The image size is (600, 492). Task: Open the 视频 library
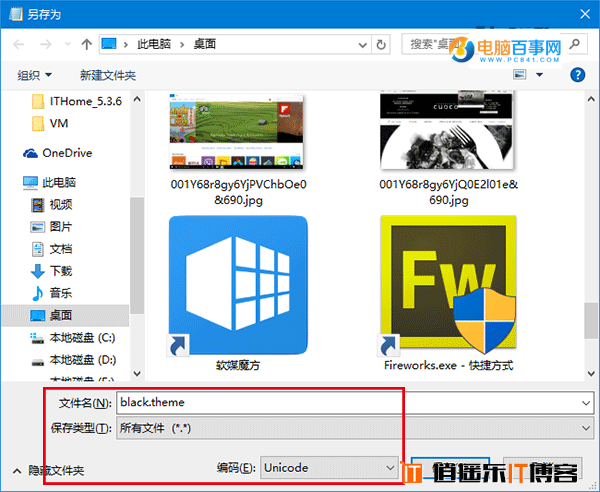51,205
